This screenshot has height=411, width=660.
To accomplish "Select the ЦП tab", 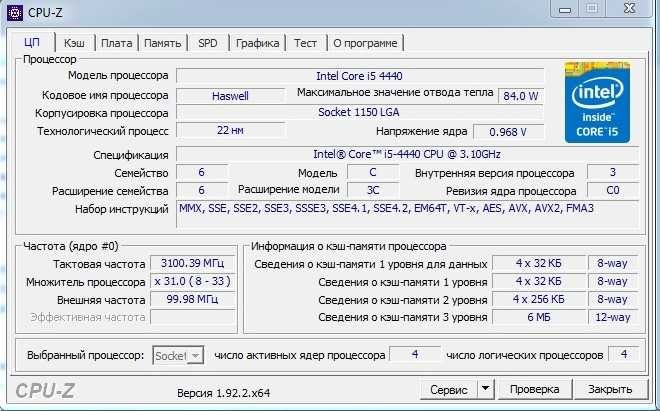I will click(x=32, y=43).
